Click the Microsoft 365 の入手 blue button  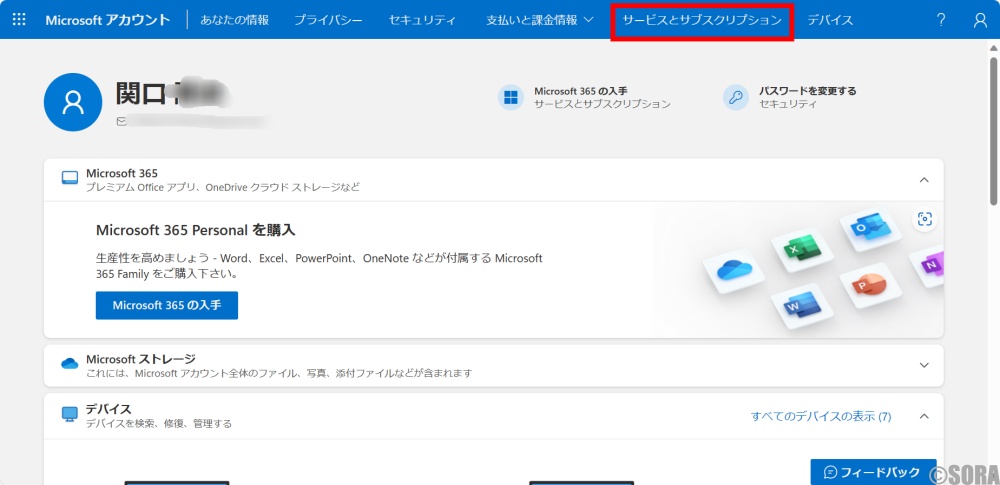click(x=166, y=305)
